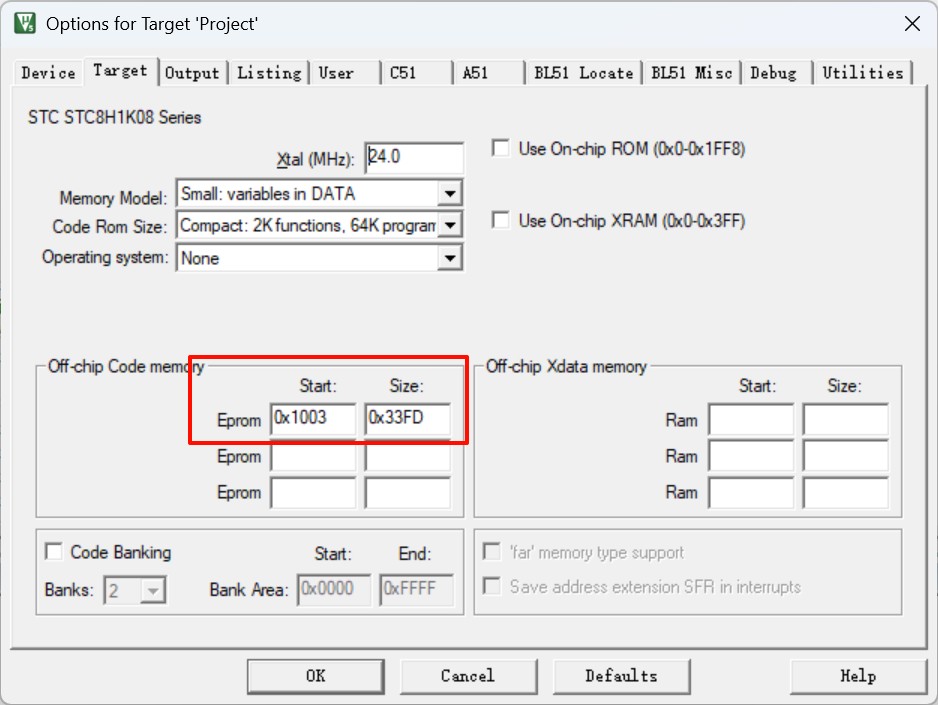Click the Xtal (MHz) input field
938x705 pixels.
[414, 157]
